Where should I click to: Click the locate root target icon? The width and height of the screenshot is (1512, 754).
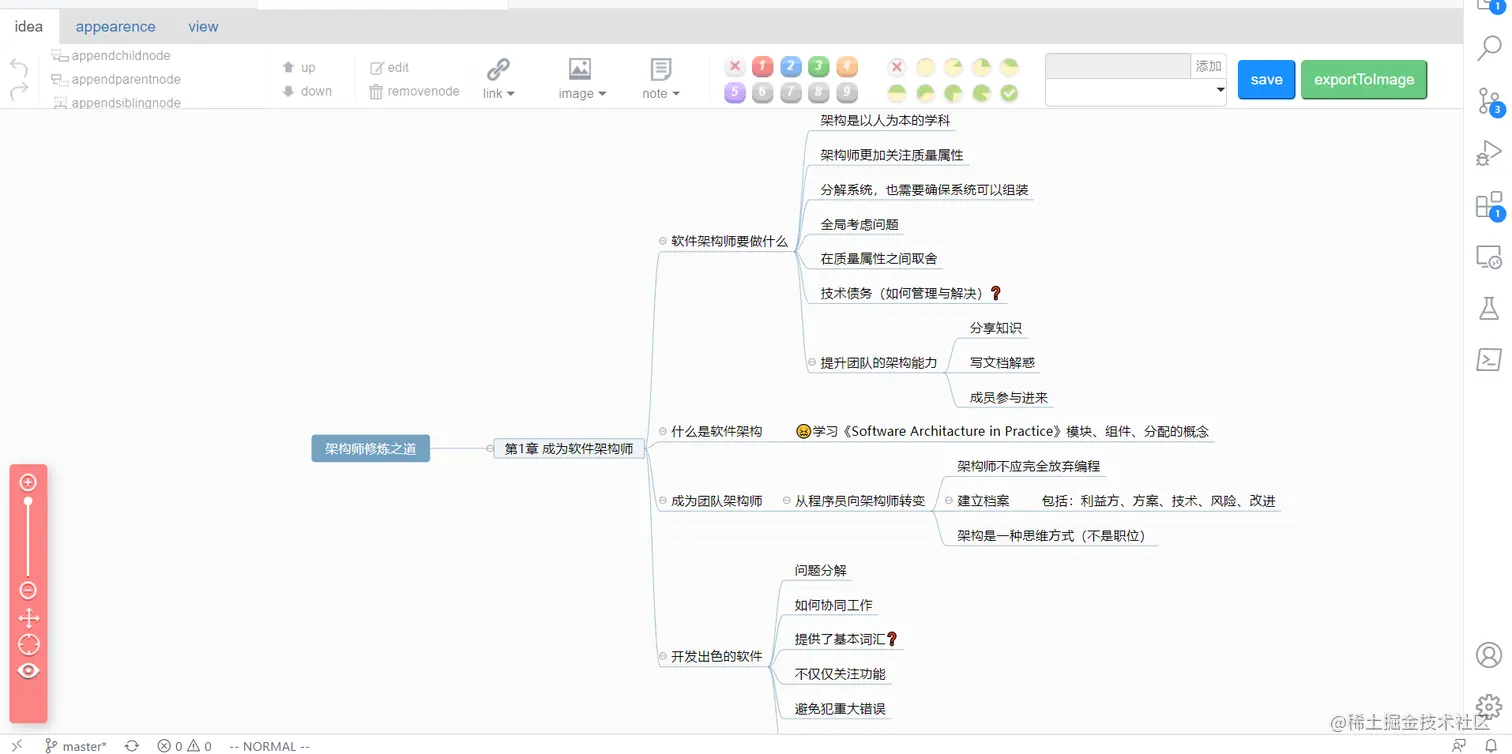[28, 644]
